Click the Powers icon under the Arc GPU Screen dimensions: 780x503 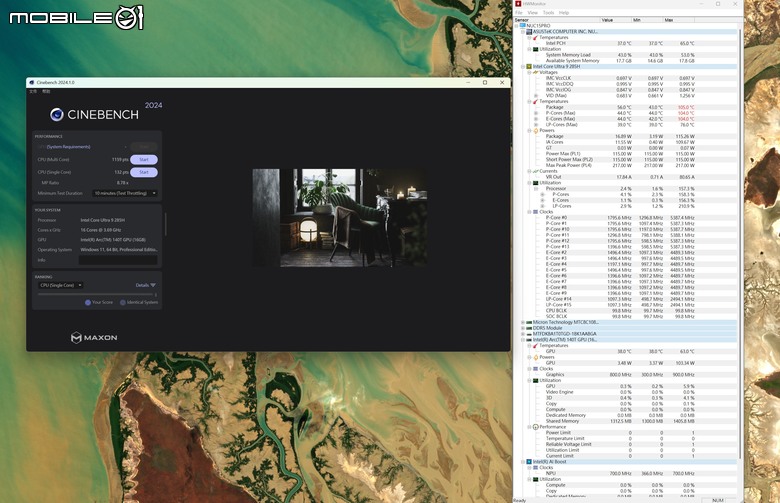pos(536,357)
